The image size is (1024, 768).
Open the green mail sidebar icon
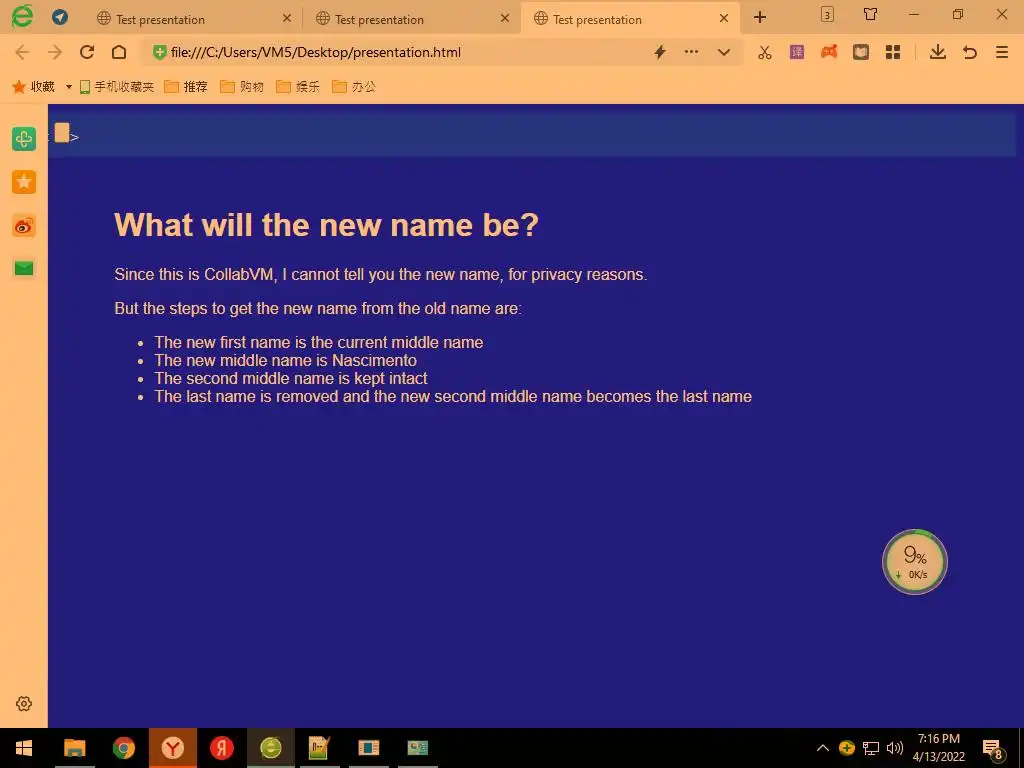[24, 268]
